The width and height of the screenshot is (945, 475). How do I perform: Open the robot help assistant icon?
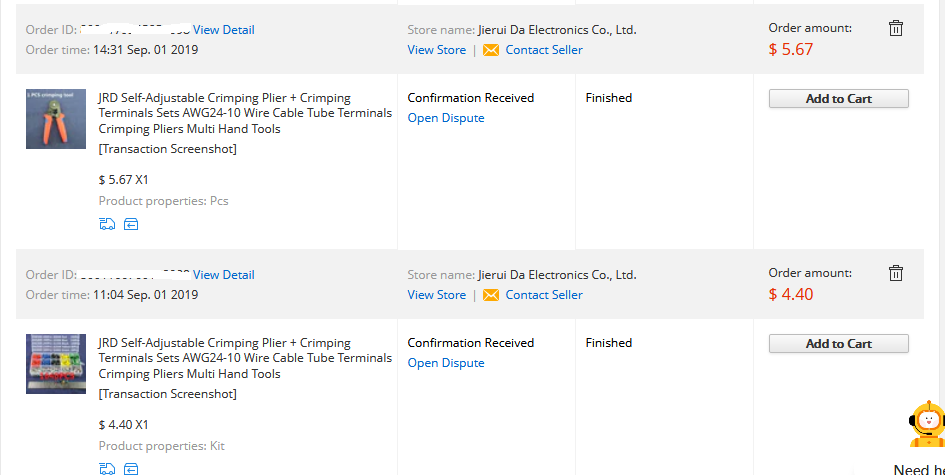[x=927, y=424]
